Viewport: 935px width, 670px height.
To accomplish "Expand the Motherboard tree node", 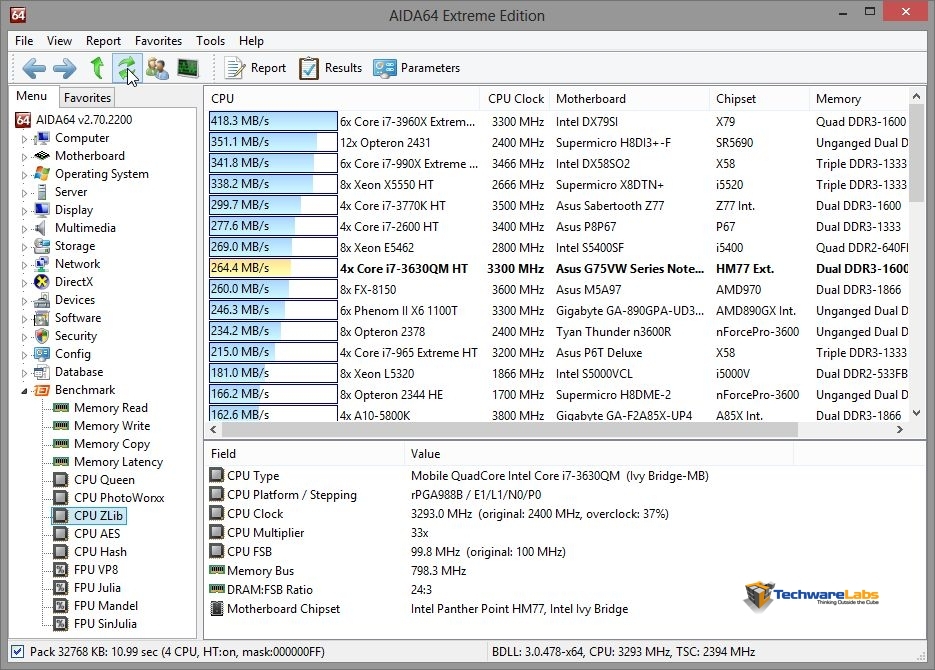I will tap(24, 157).
